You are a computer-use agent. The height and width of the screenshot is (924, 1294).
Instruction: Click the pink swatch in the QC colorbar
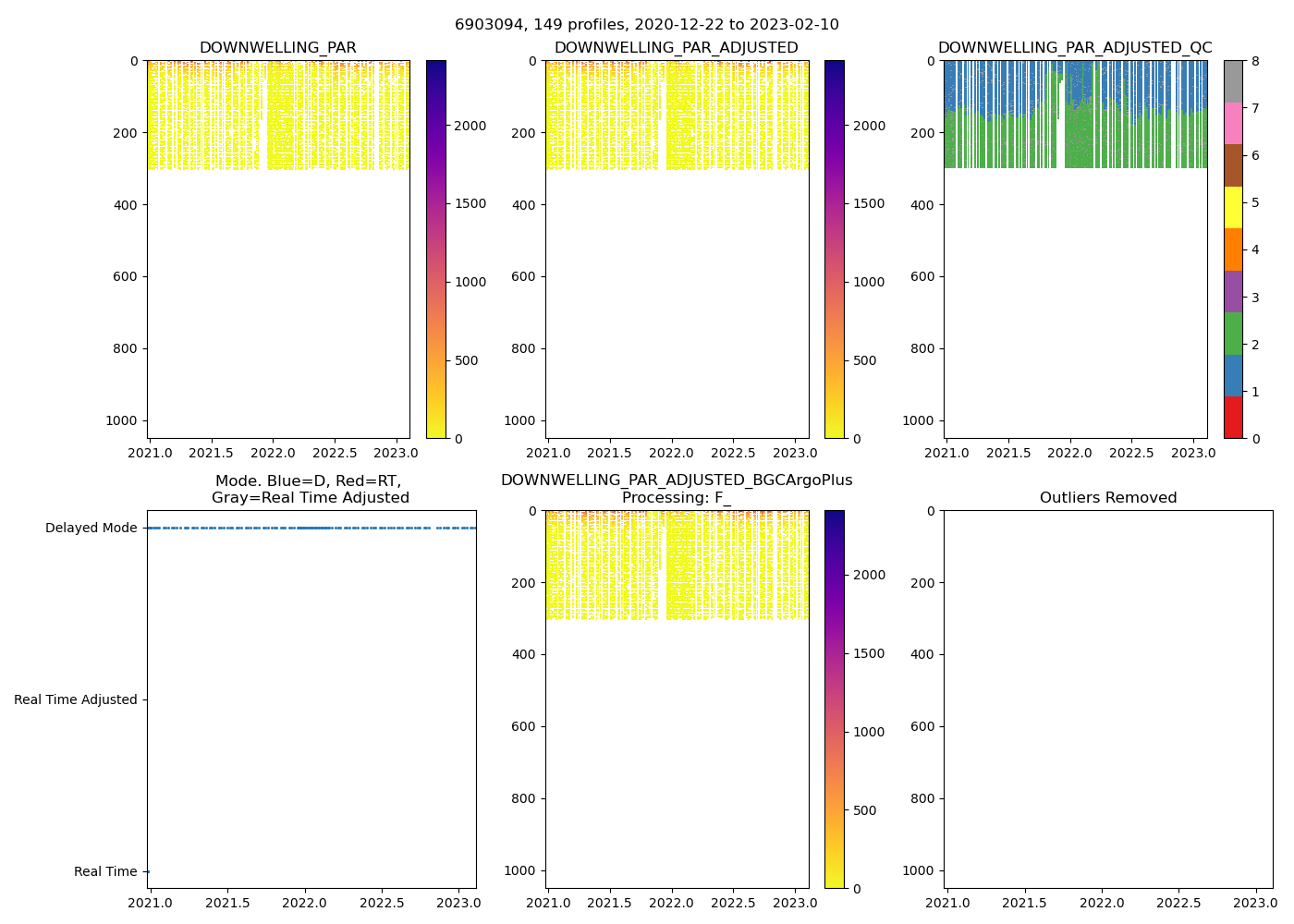pos(1233,123)
